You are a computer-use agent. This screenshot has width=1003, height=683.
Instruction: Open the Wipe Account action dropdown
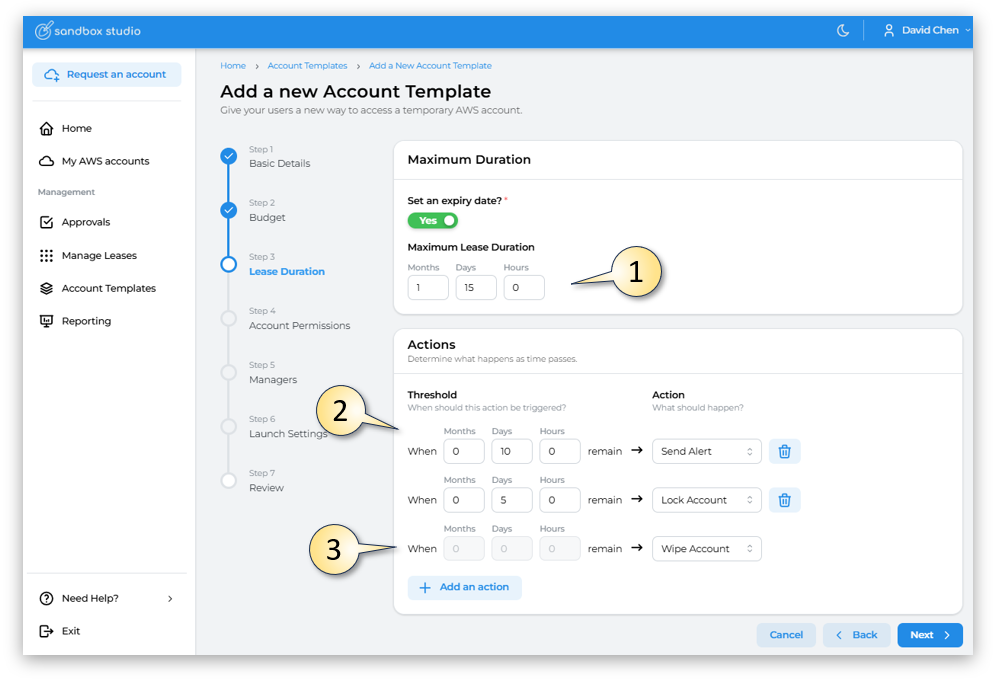[706, 549]
